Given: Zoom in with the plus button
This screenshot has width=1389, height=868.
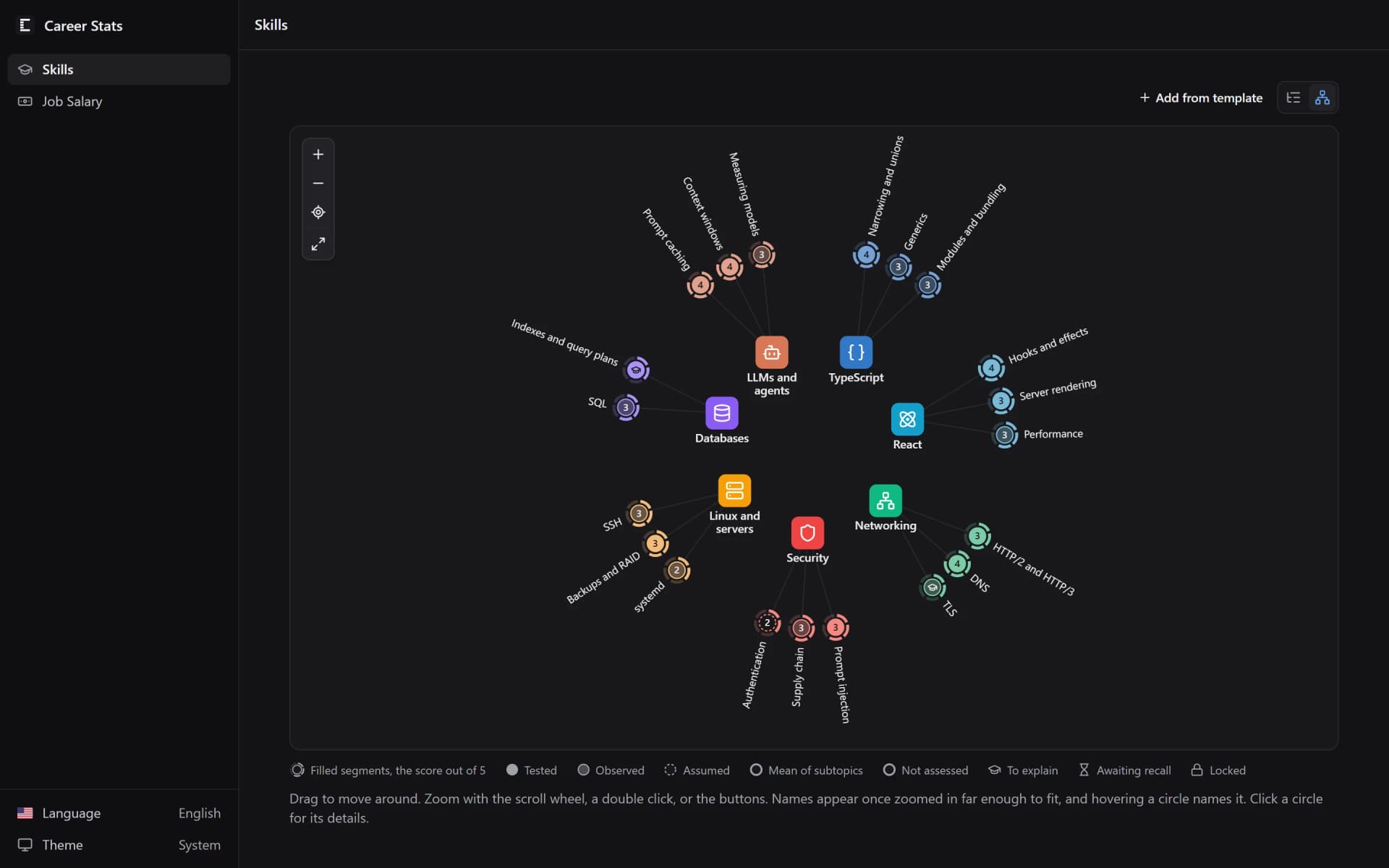Looking at the screenshot, I should pyautogui.click(x=318, y=154).
